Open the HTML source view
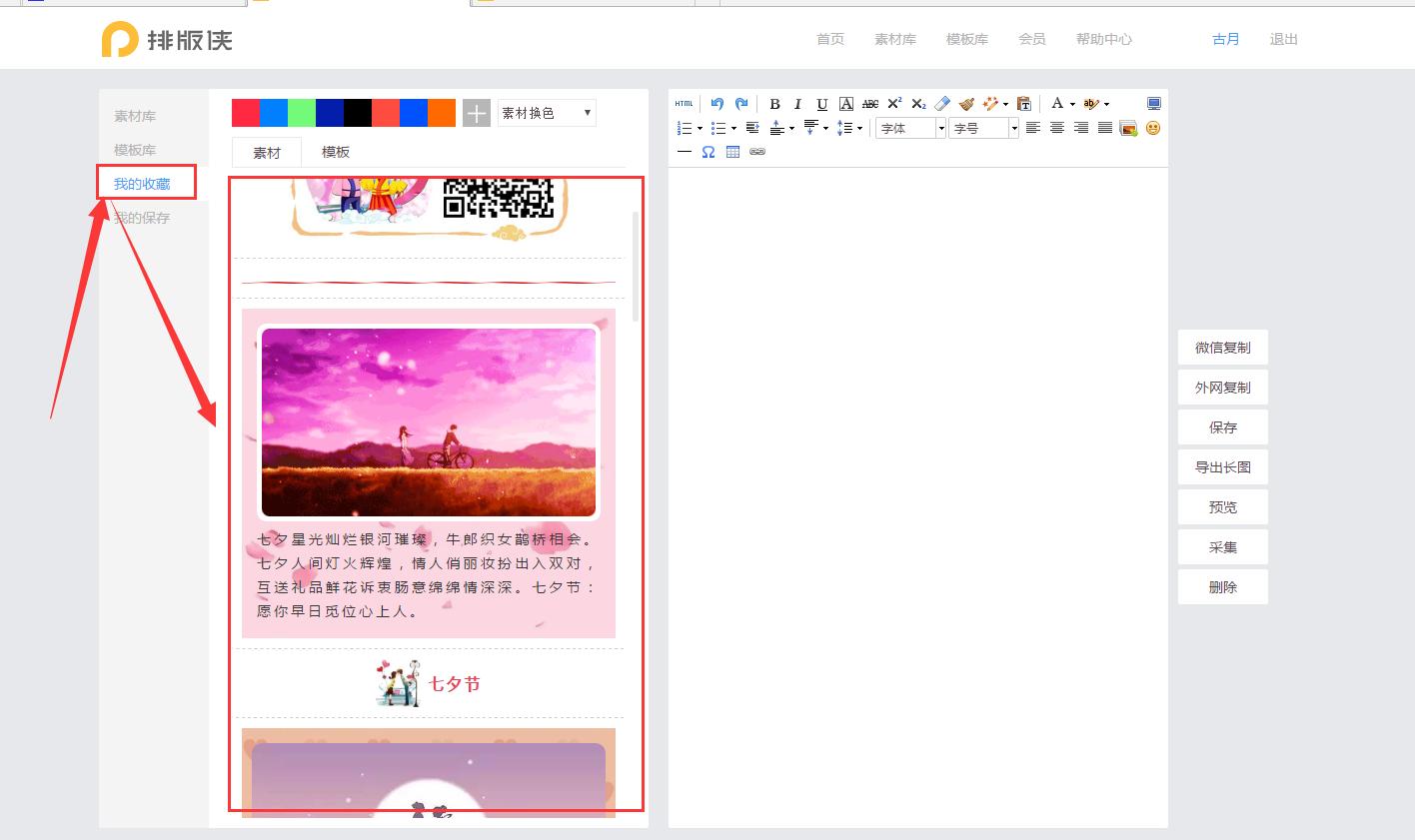1415x840 pixels. pos(684,103)
